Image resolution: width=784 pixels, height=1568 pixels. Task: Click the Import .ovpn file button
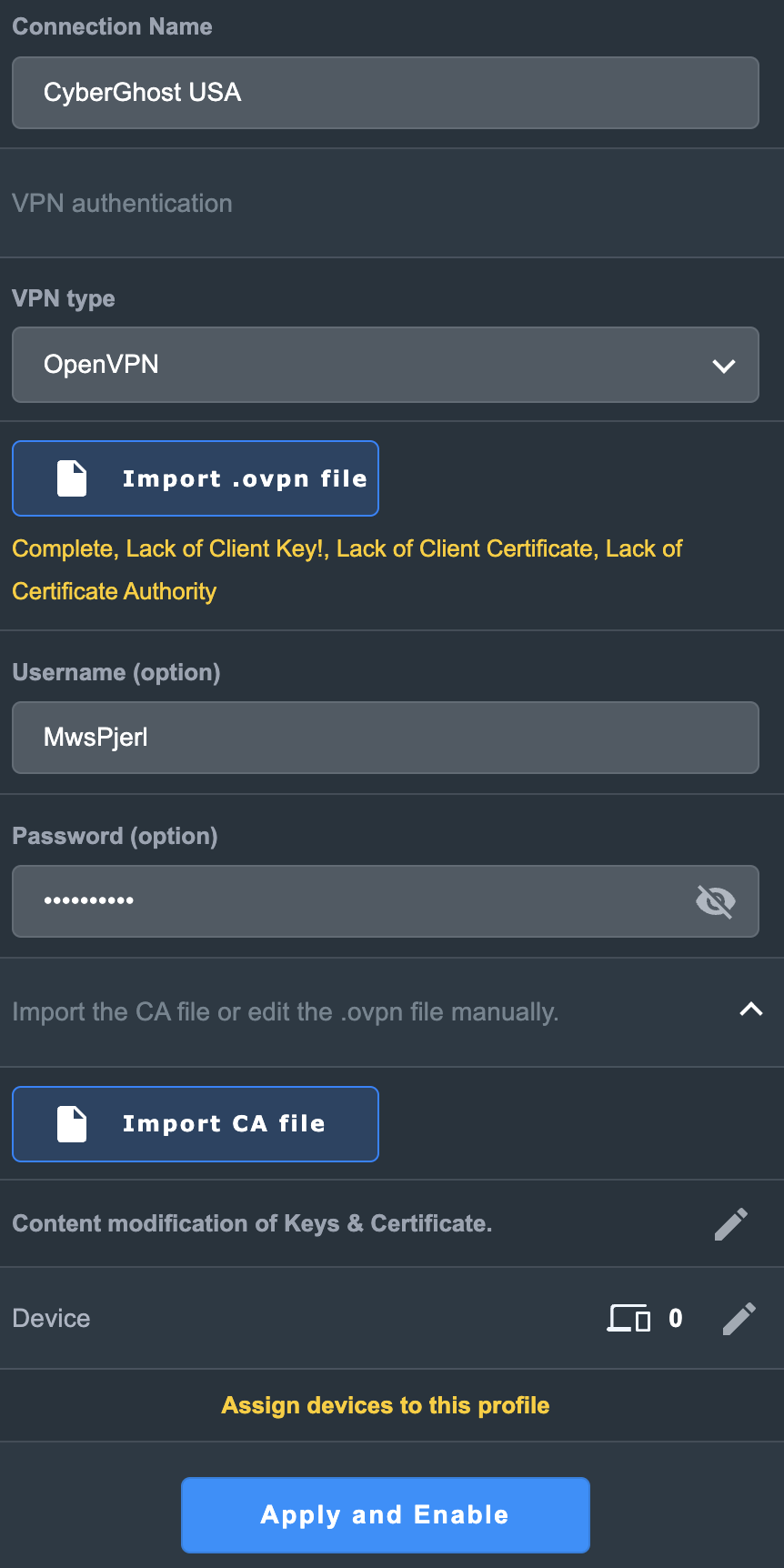coord(196,478)
